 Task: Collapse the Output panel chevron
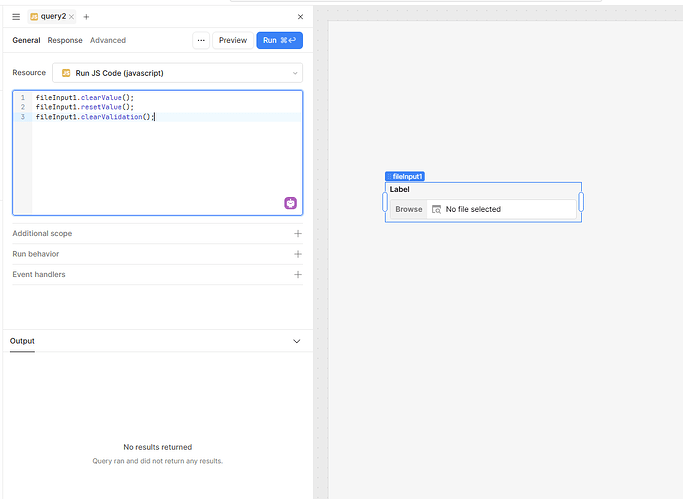297,341
